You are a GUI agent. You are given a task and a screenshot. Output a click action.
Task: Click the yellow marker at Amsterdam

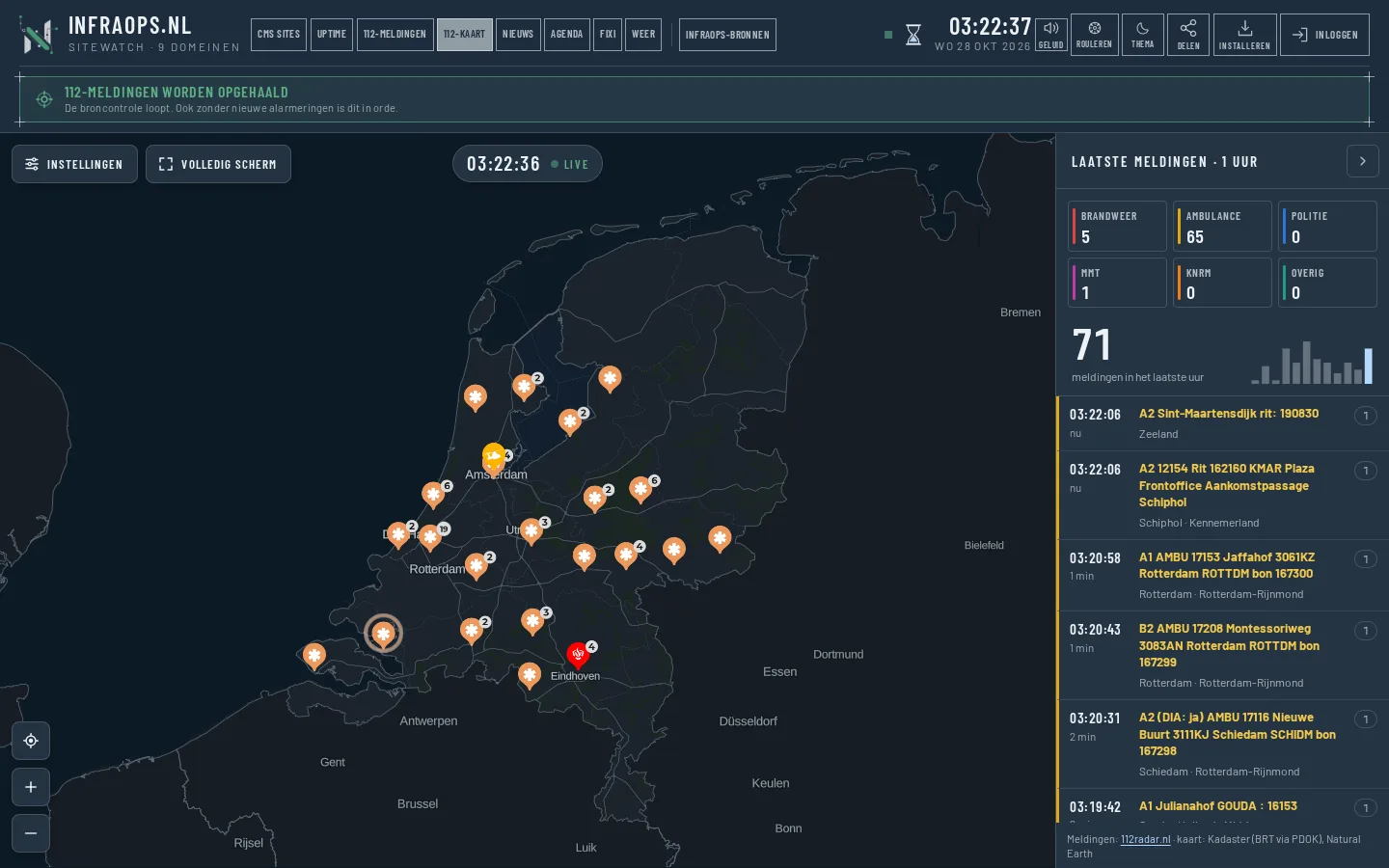click(x=494, y=455)
